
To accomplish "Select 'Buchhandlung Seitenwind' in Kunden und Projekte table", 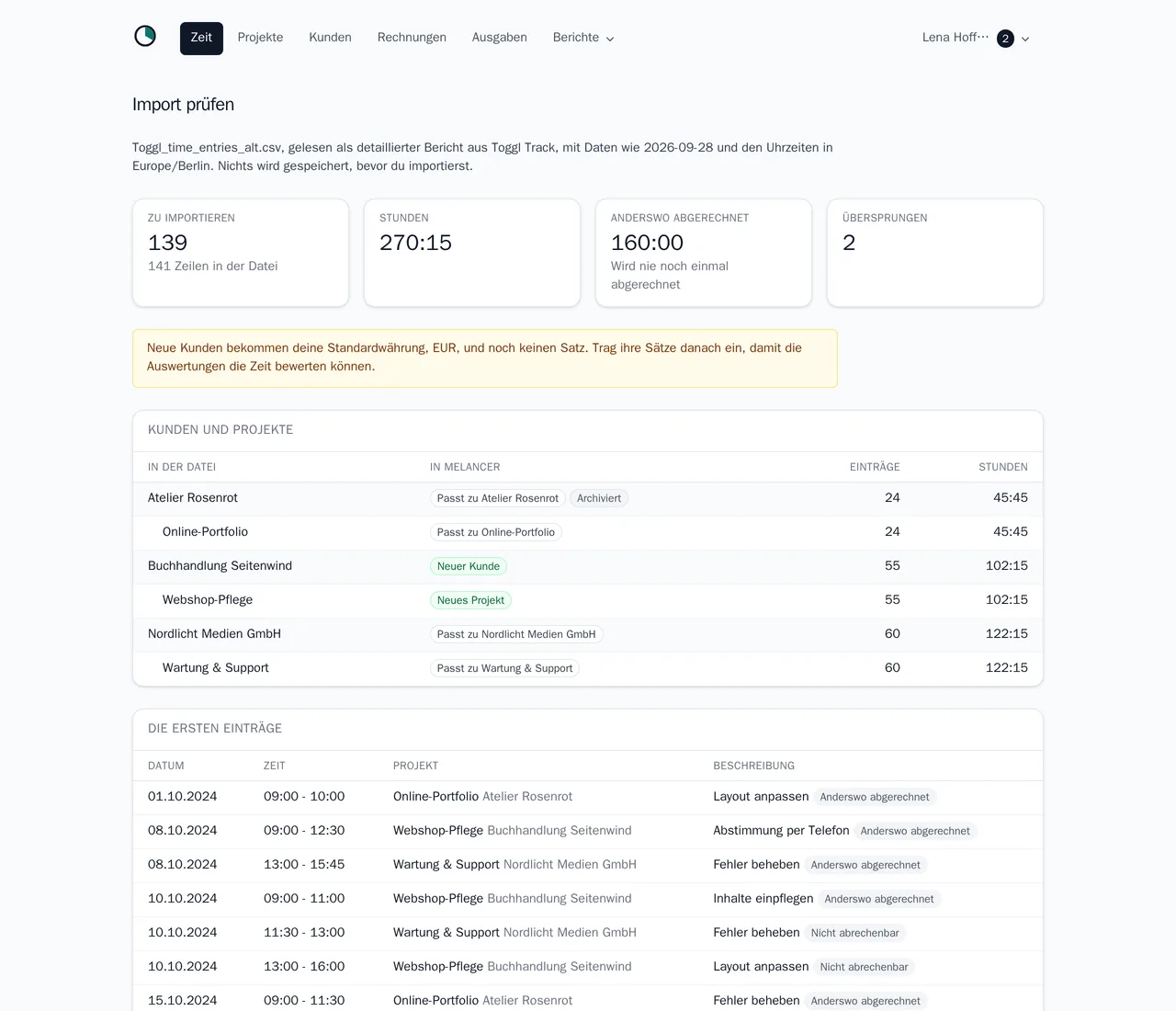I will 220,566.
